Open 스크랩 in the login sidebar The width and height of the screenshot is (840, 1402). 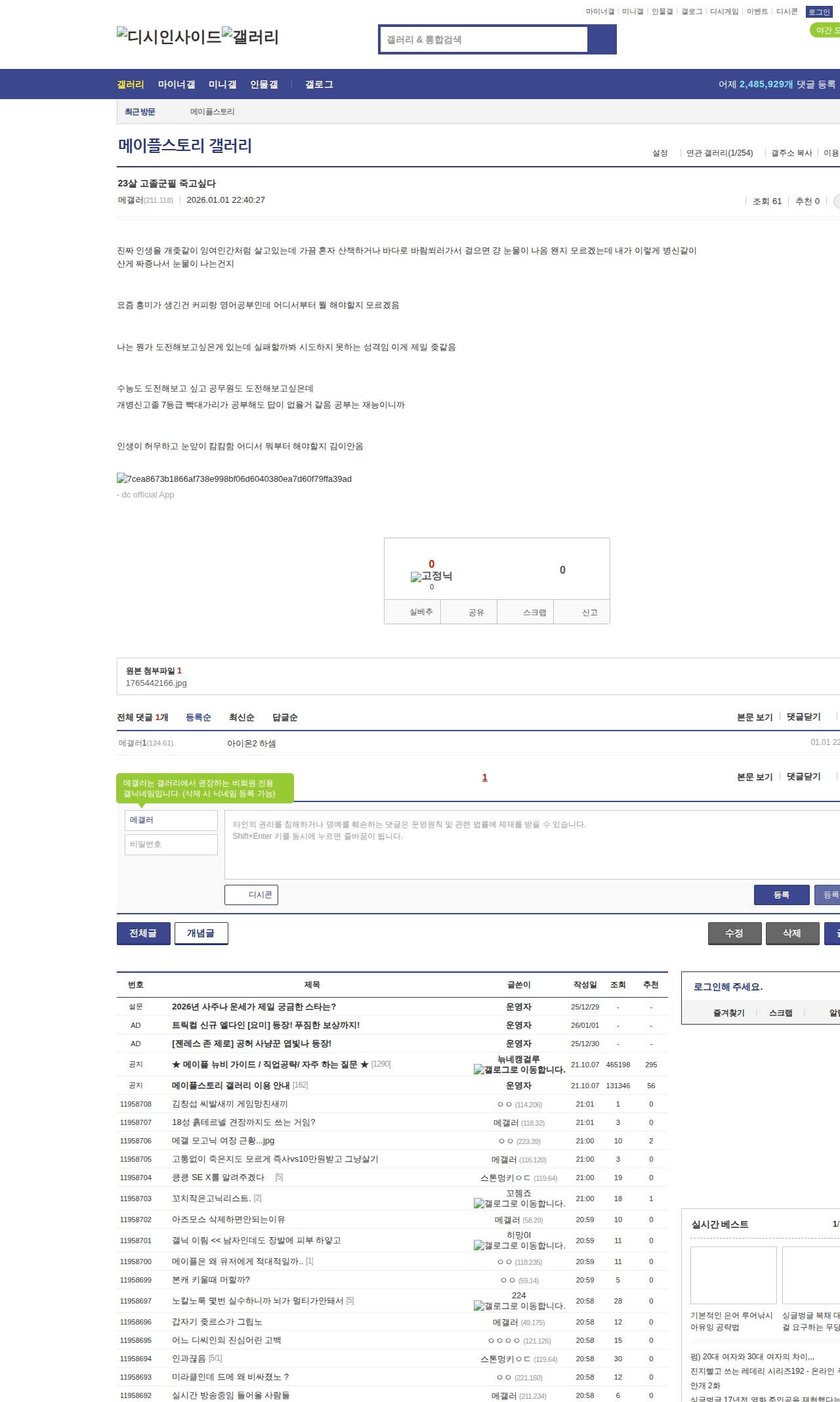click(781, 1013)
